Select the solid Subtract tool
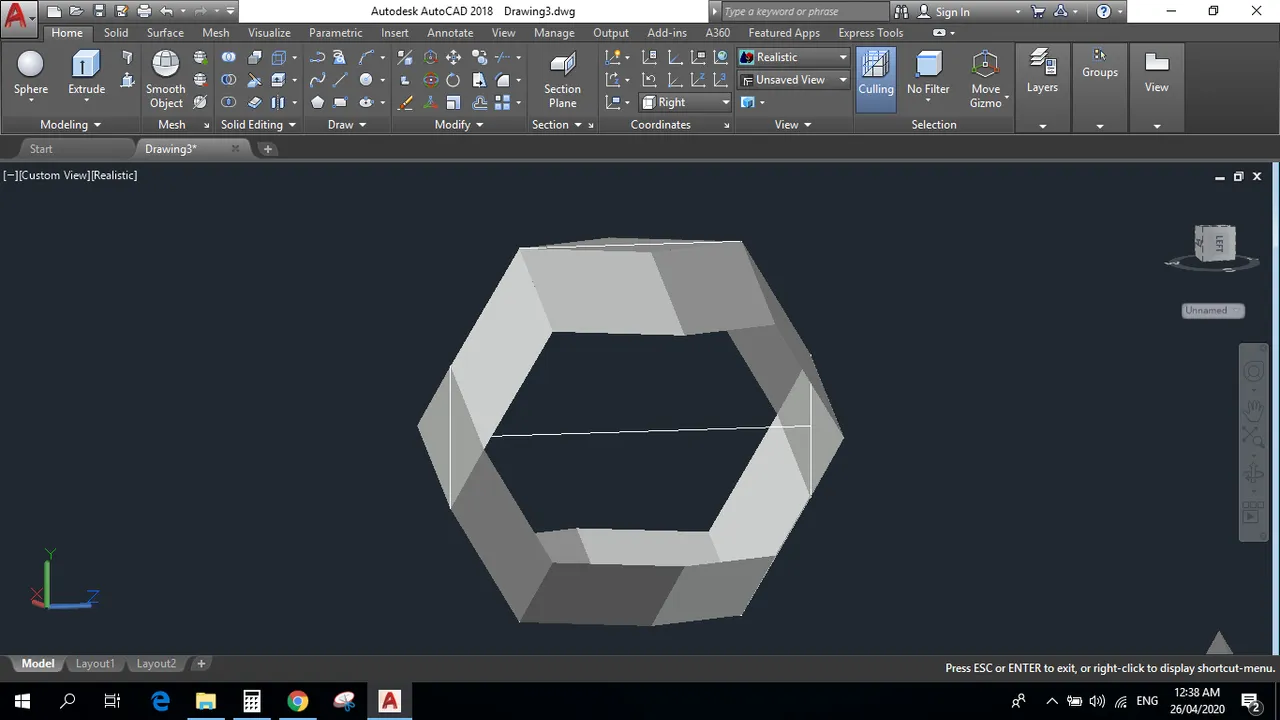 tap(229, 79)
